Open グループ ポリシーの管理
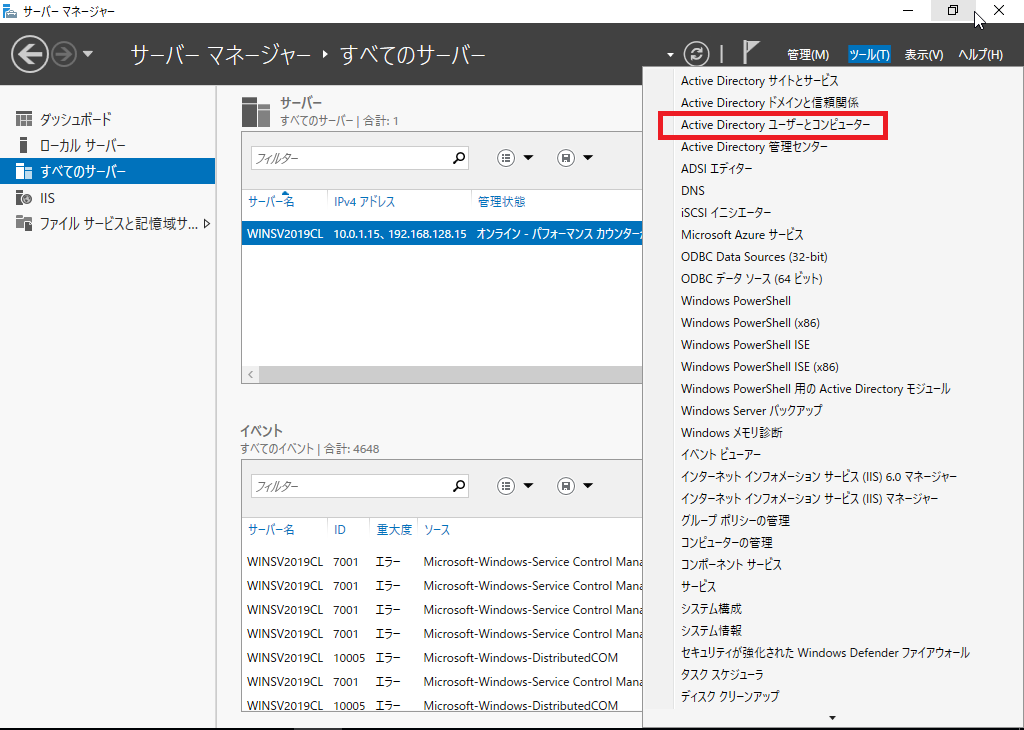 tap(735, 520)
